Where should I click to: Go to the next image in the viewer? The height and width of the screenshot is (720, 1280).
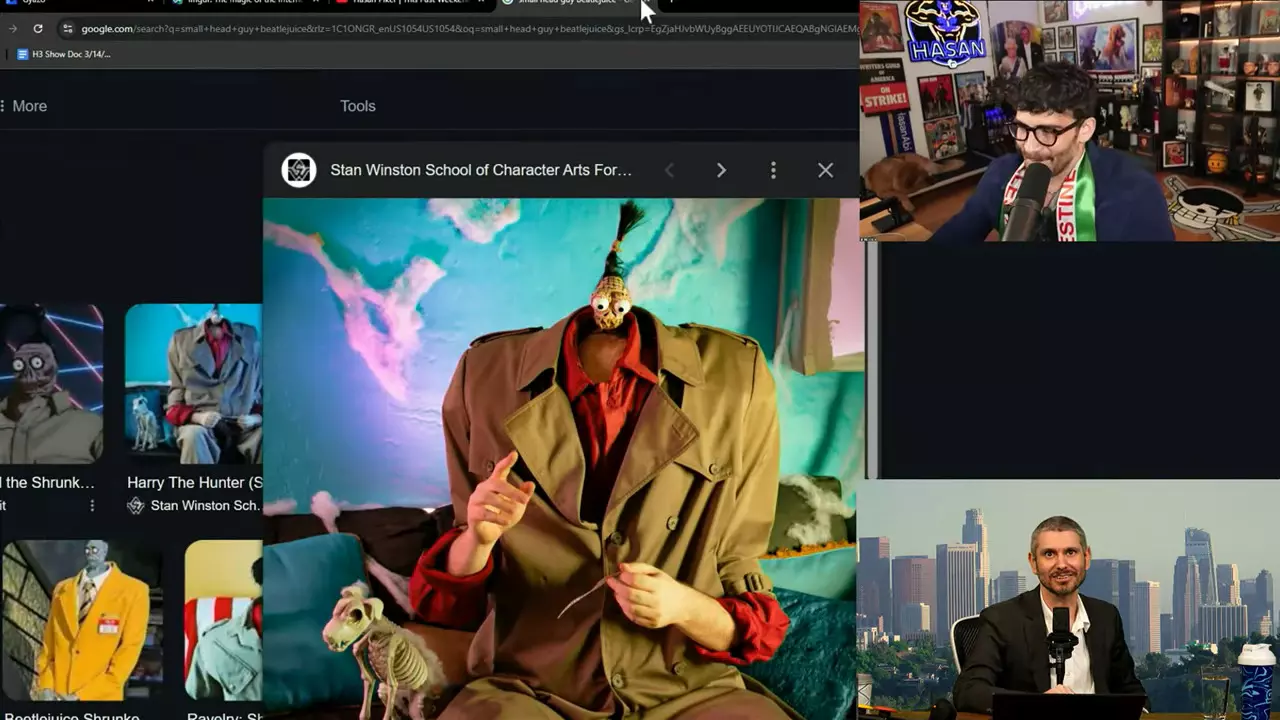coord(721,170)
